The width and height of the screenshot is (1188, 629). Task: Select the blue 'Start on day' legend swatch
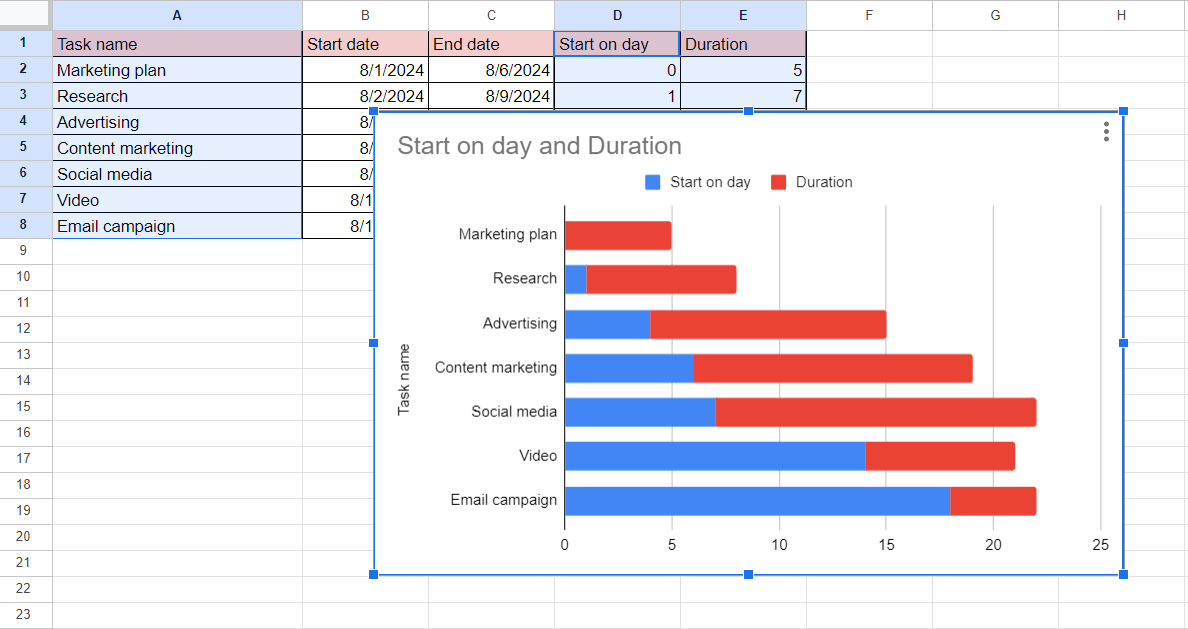pos(654,182)
